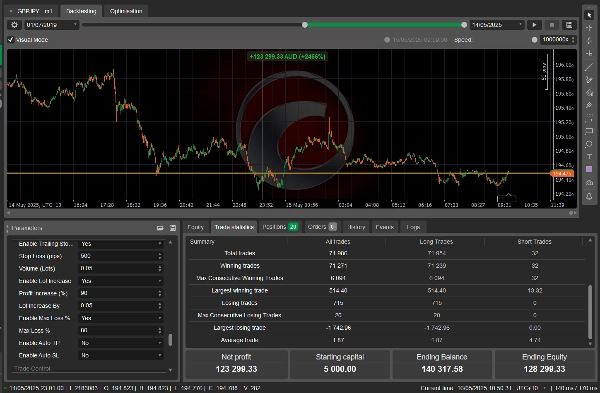Open the Logs tab
The height and width of the screenshot is (393, 600).
pos(413,227)
